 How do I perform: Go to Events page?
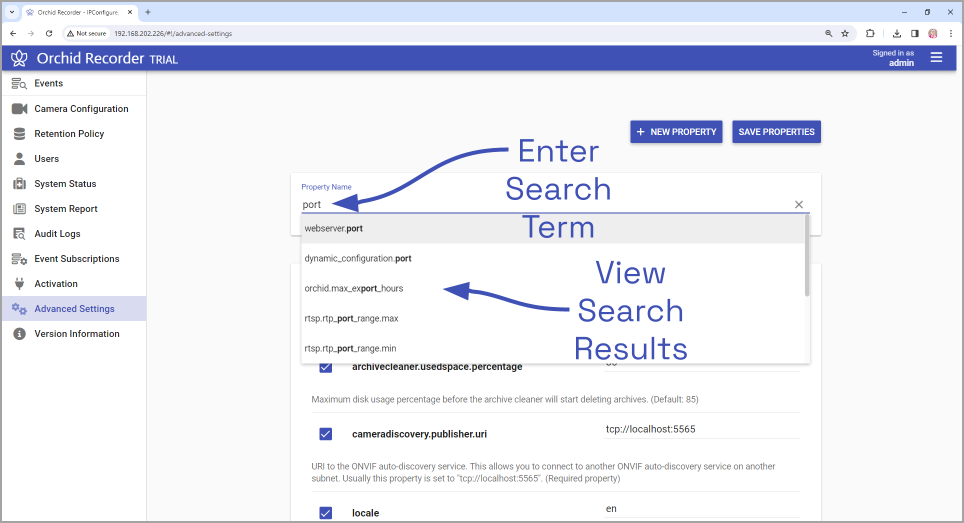point(49,84)
